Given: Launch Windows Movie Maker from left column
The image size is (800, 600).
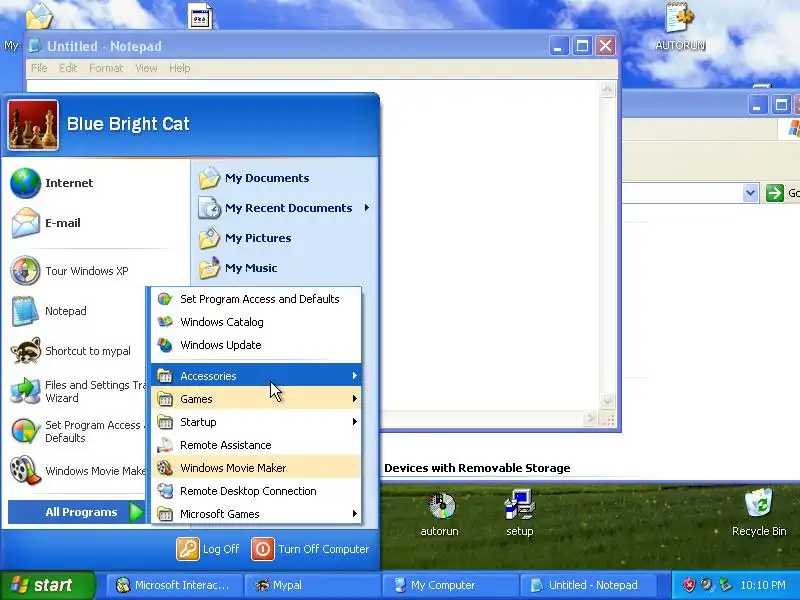Looking at the screenshot, I should click(77, 470).
